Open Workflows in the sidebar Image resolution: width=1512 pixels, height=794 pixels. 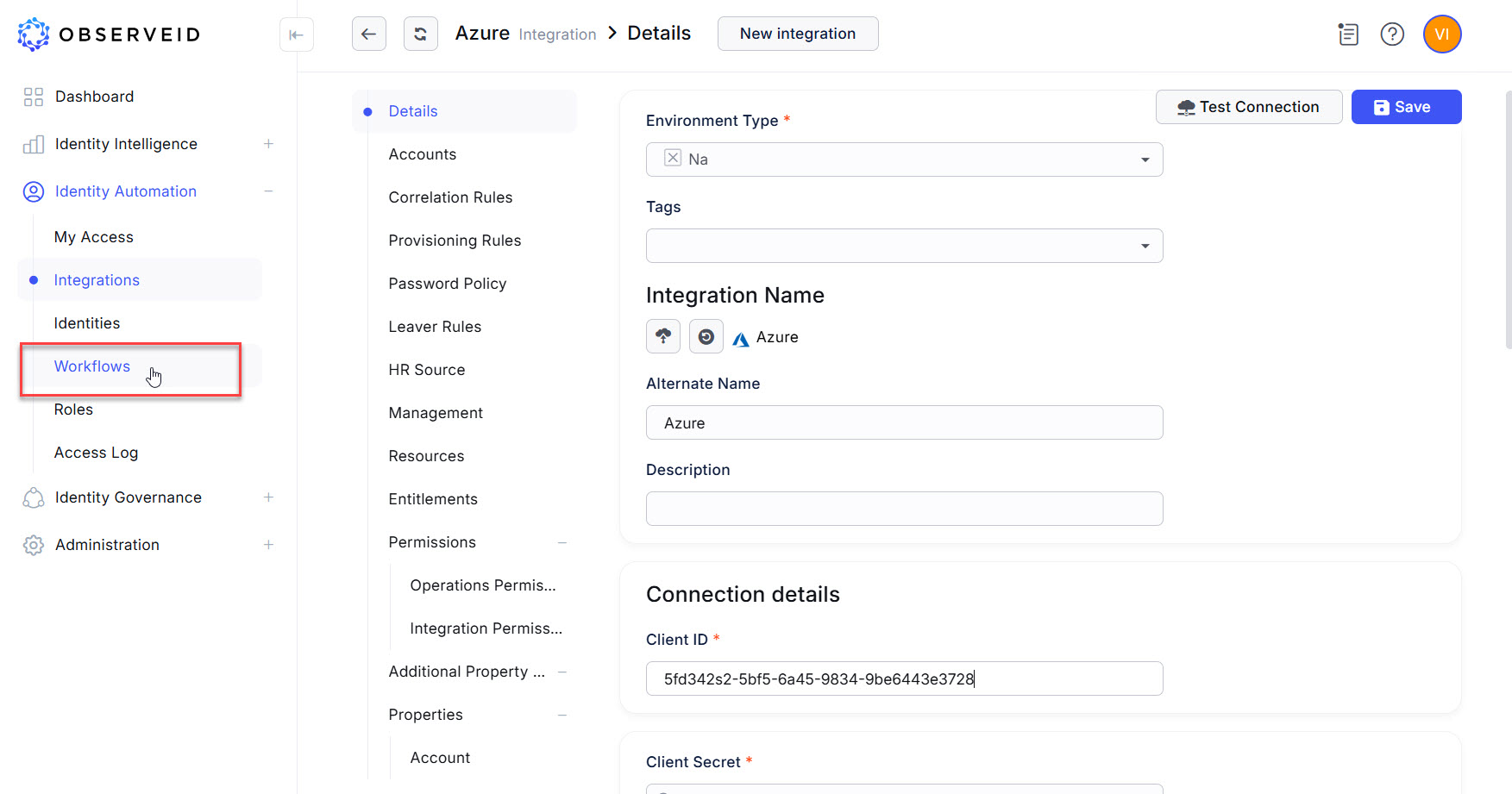(x=92, y=366)
